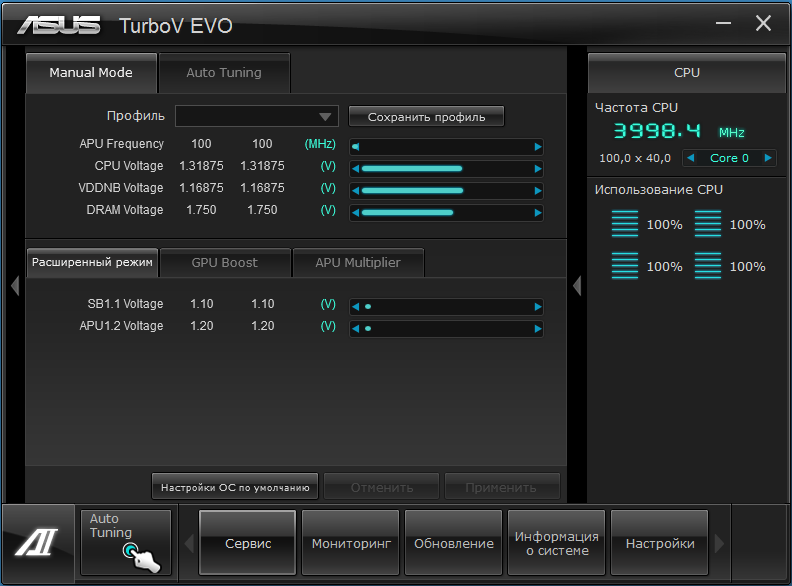Decrease APU Frequency with left slider arrow
Image resolution: width=792 pixels, height=586 pixels.
(356, 147)
